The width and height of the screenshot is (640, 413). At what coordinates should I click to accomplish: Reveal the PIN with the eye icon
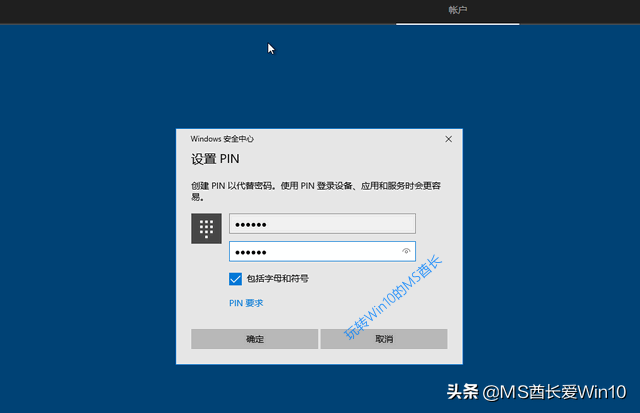point(406,252)
